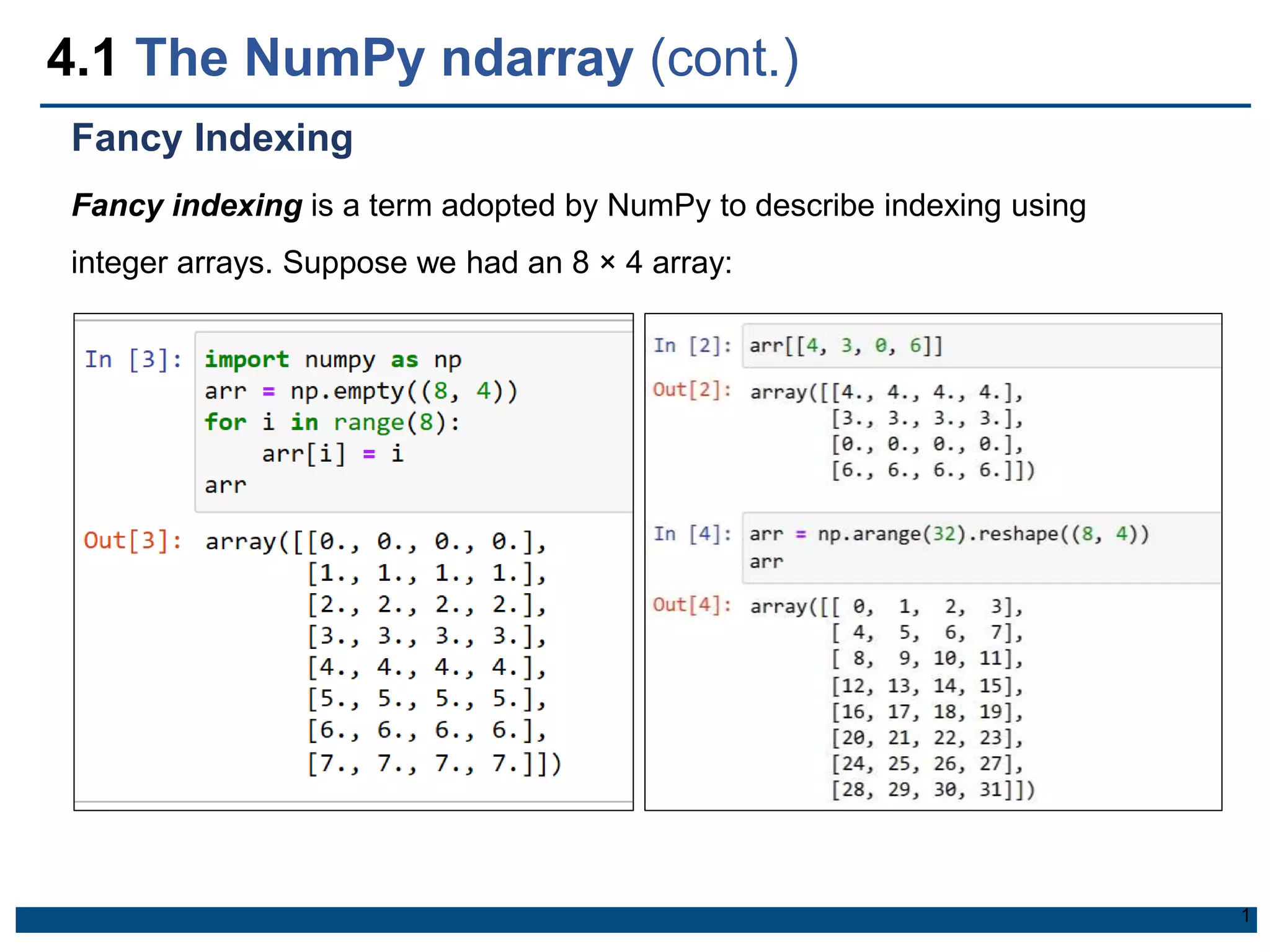Click the In [3]: prompt label

133,359
